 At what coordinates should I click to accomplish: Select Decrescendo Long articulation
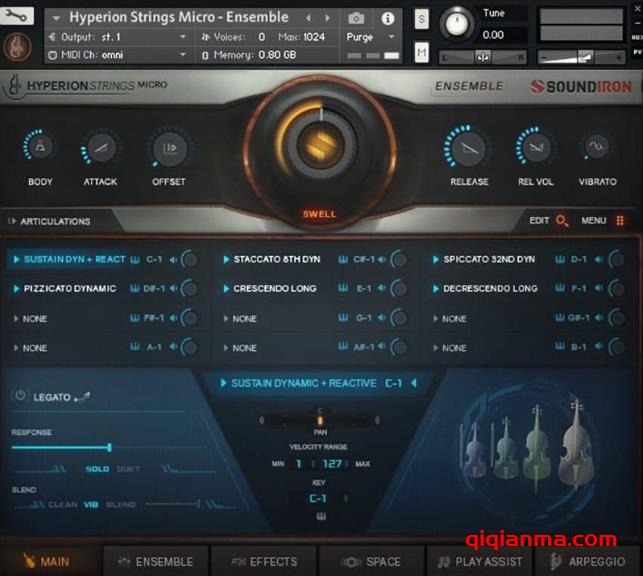click(490, 289)
